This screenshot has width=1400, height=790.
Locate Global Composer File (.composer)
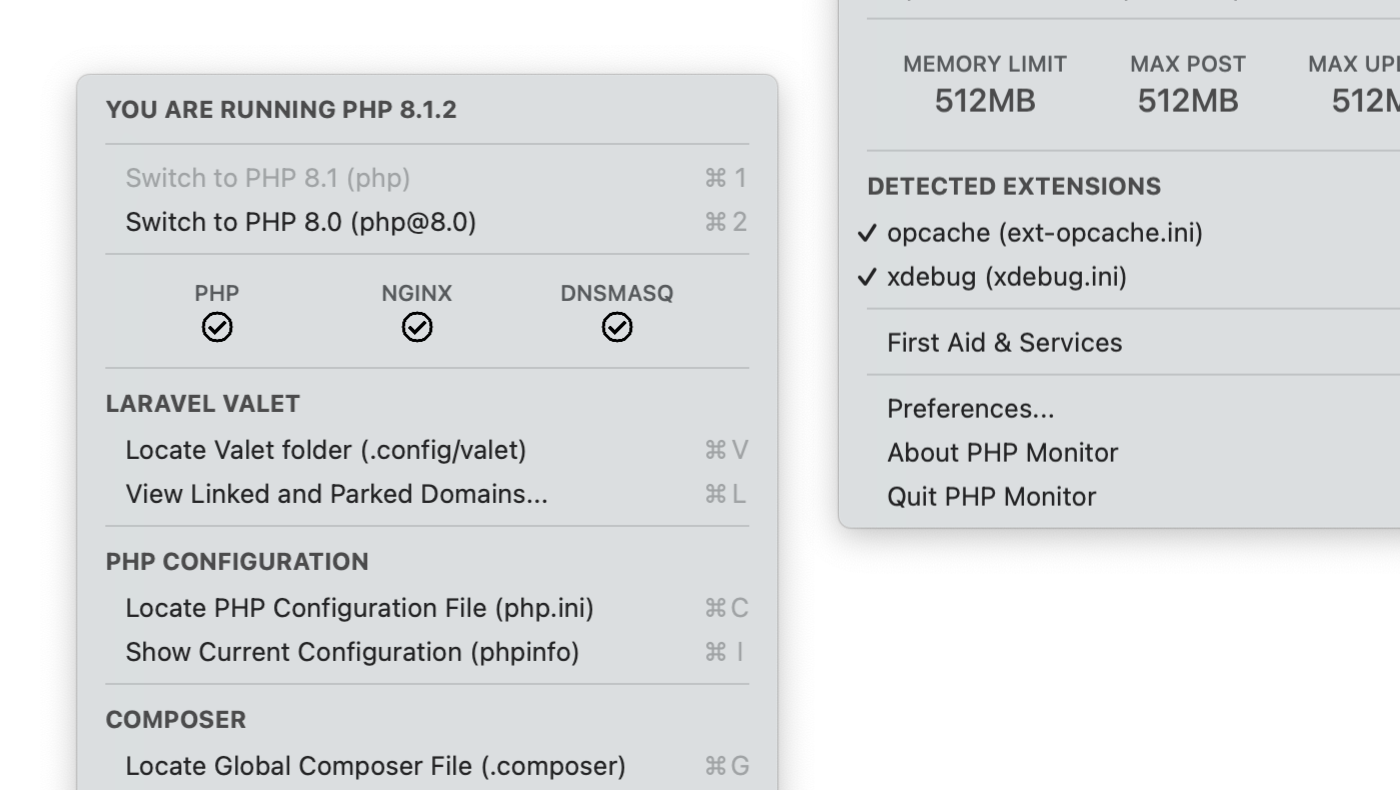(427, 766)
